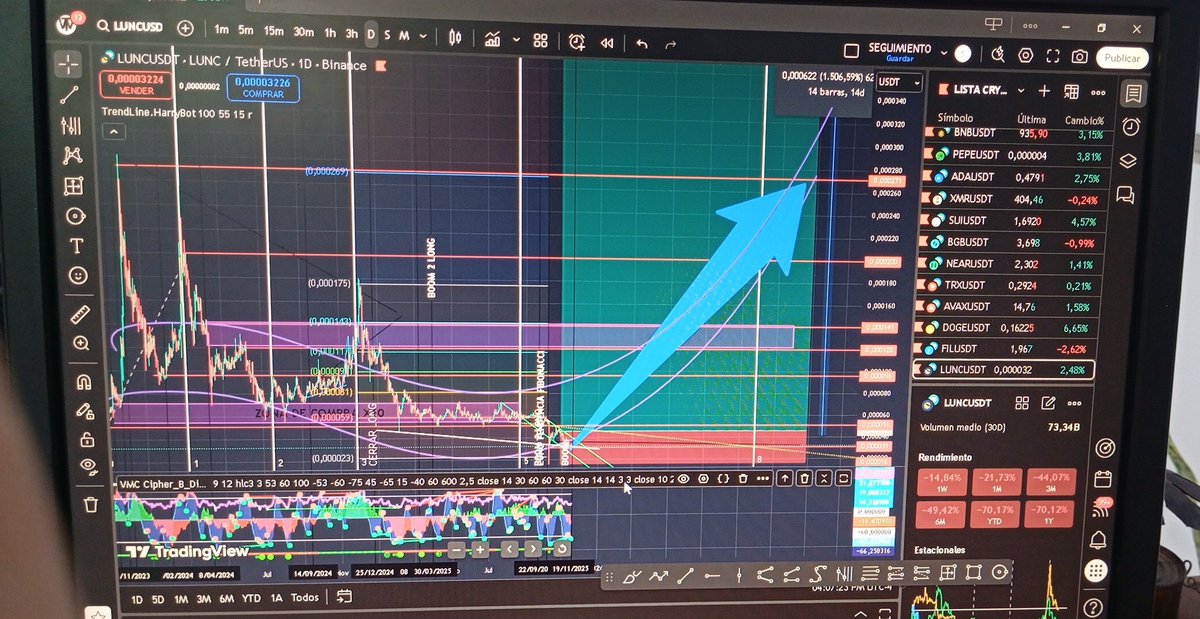Open the watchlist panel in right sidebar
The image size is (1200, 619).
(1132, 93)
